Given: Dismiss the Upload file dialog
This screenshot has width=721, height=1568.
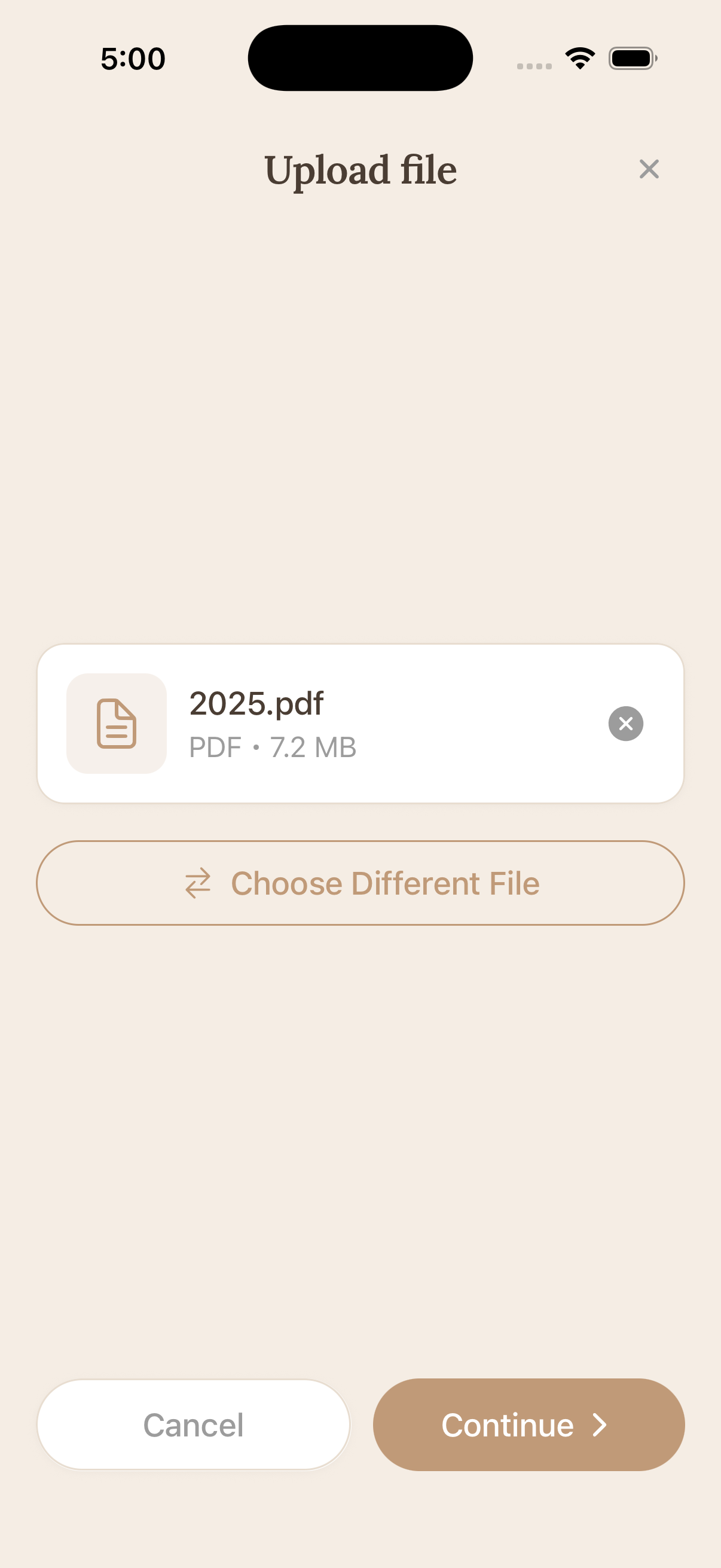Looking at the screenshot, I should tap(649, 169).
